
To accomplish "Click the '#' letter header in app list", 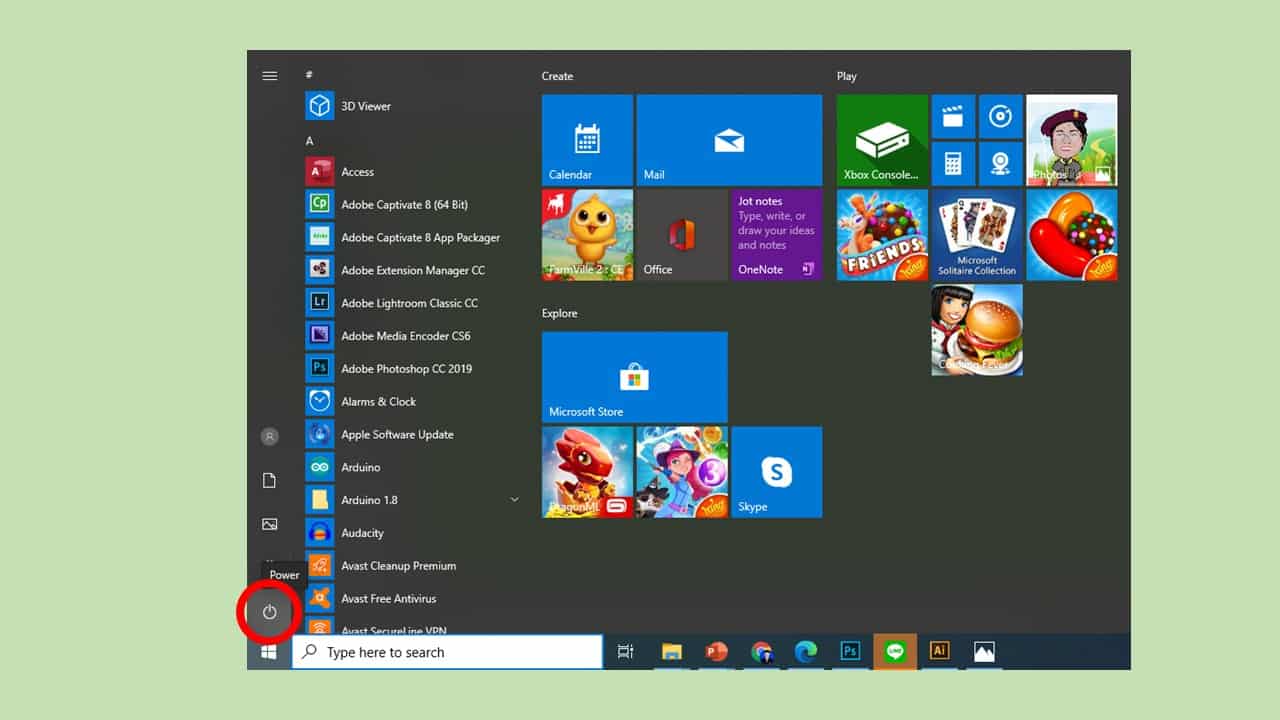I will [309, 75].
